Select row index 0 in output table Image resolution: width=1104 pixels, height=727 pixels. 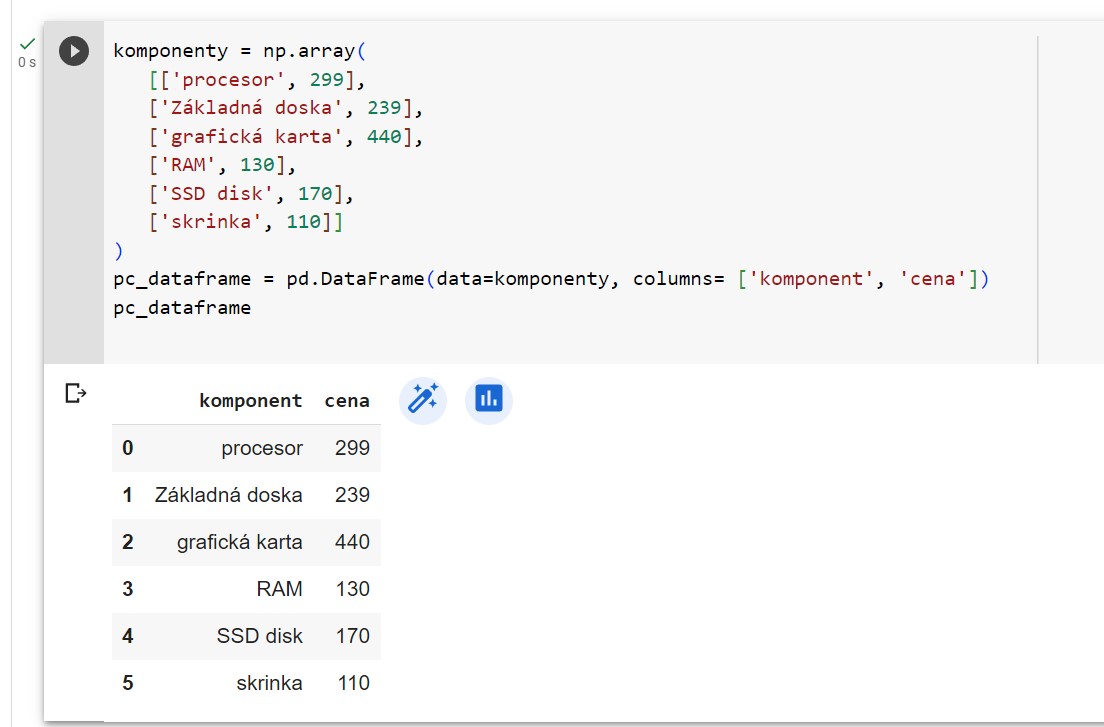click(127, 448)
